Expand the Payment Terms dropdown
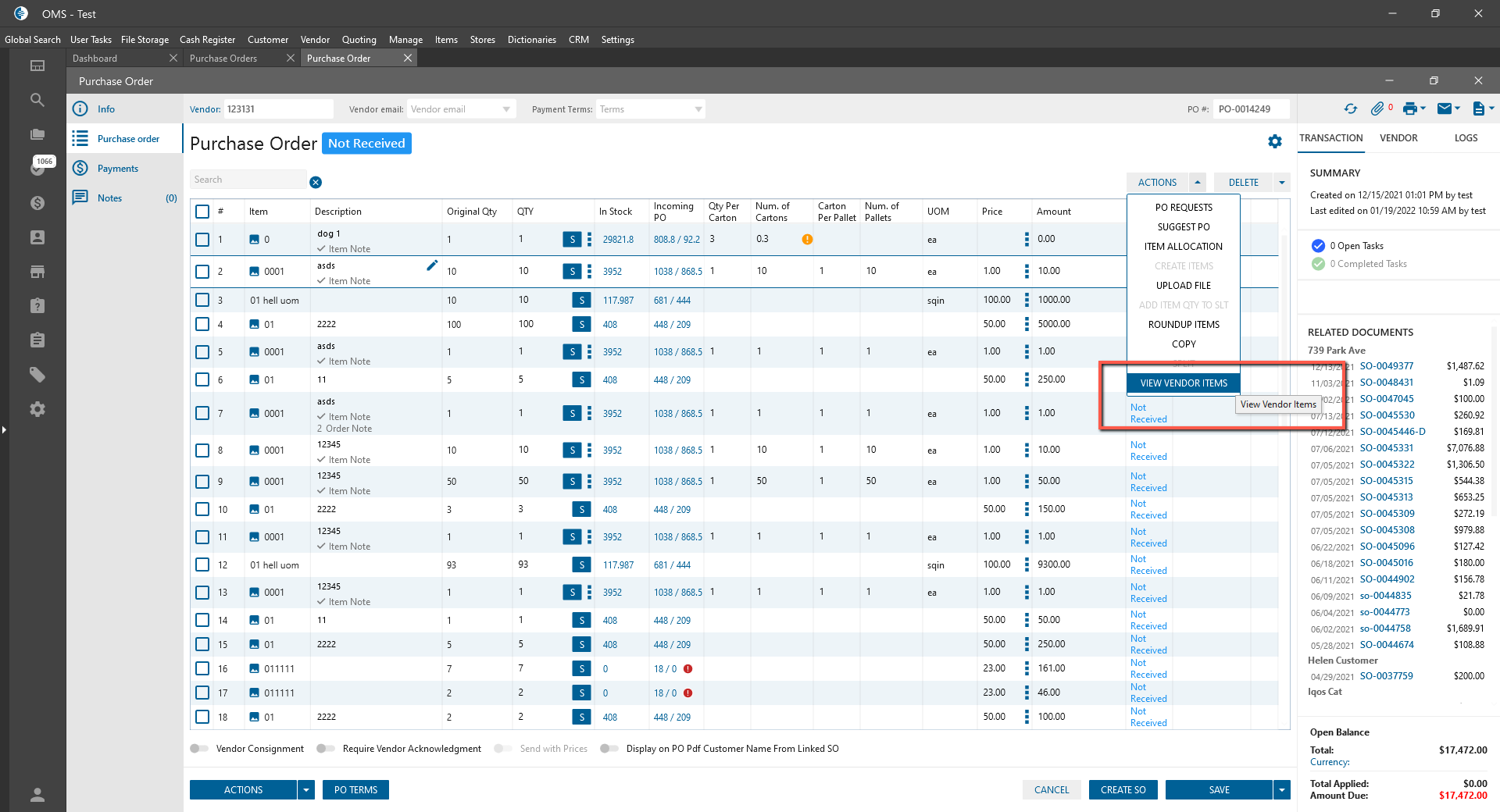1500x812 pixels. (x=698, y=109)
